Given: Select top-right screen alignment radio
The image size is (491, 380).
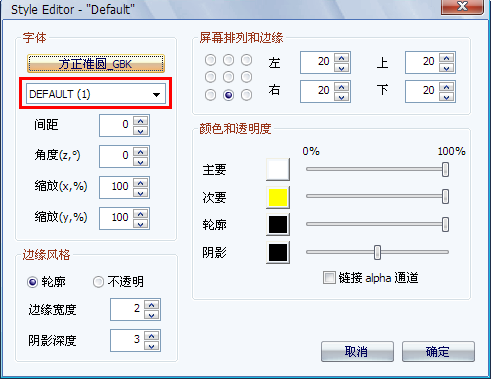Looking at the screenshot, I should tap(246, 60).
